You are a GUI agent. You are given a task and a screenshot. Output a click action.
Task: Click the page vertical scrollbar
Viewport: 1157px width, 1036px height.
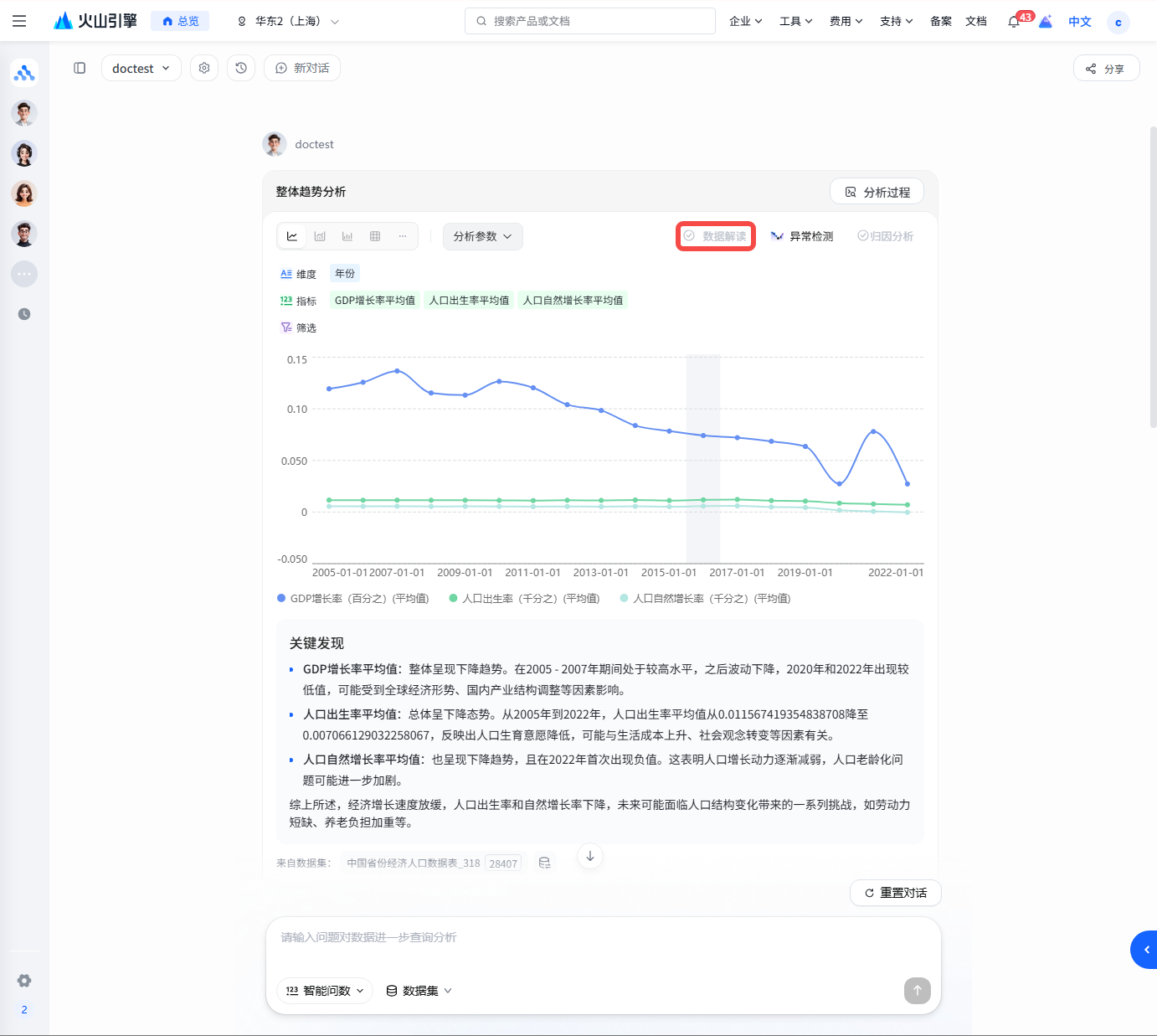(1153, 276)
